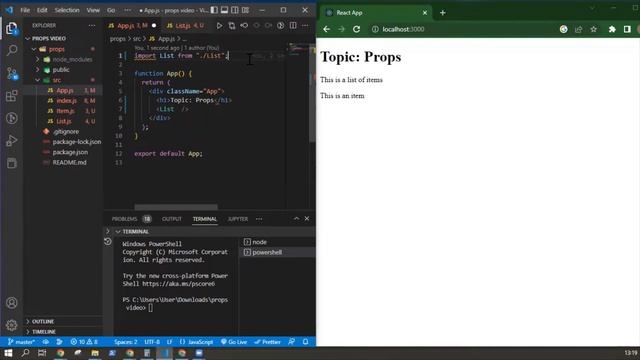640x360 pixels.
Task: Toggle the bottom panel layout icon
Action: pyautogui.click(x=224, y=10)
